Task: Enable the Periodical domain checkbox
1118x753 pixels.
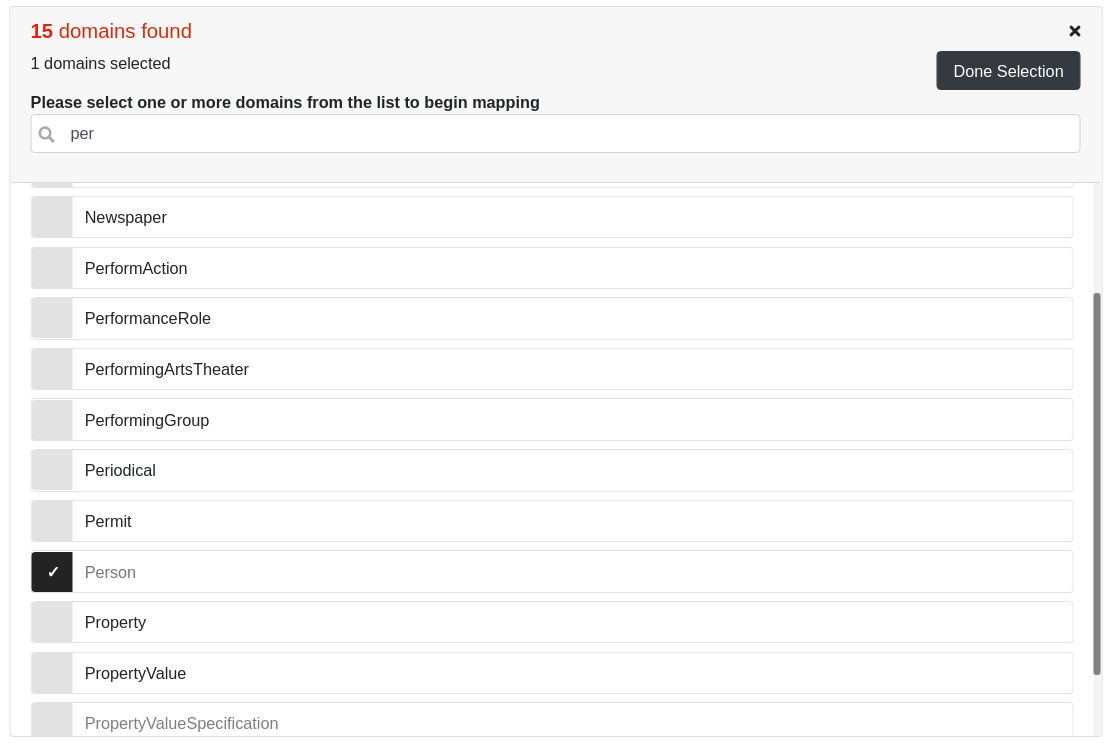Action: 51,470
